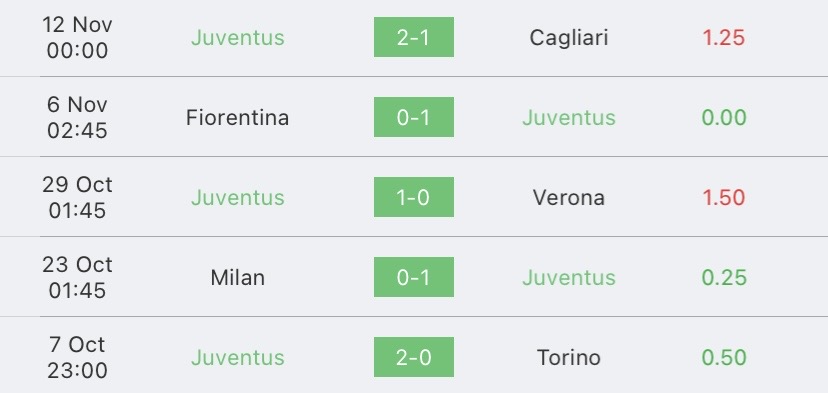Open the 0-1 Fiorentina vs Juventus score
Viewport: 828px width, 393px height.
413,117
